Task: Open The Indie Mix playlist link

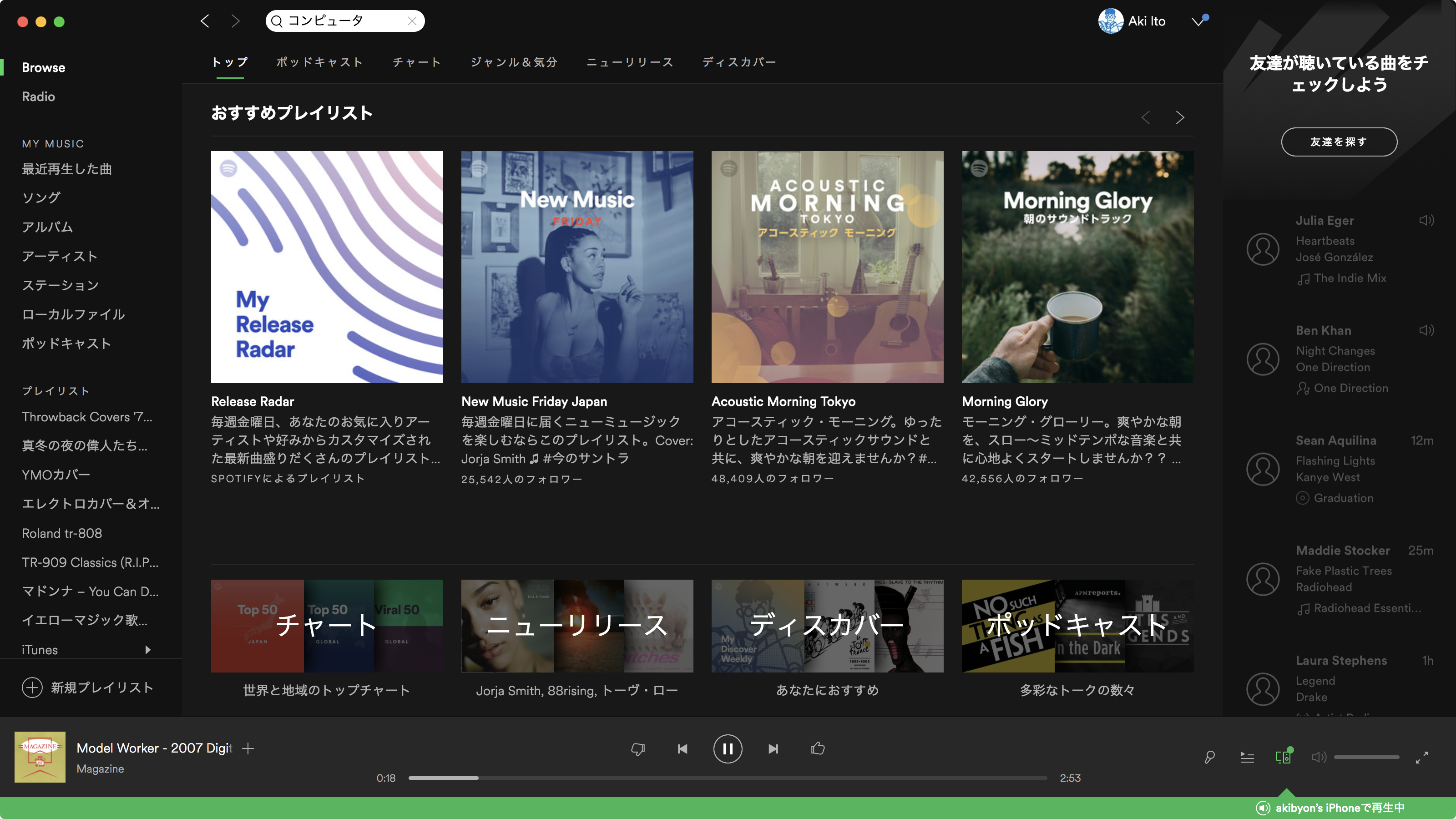Action: 1350,278
